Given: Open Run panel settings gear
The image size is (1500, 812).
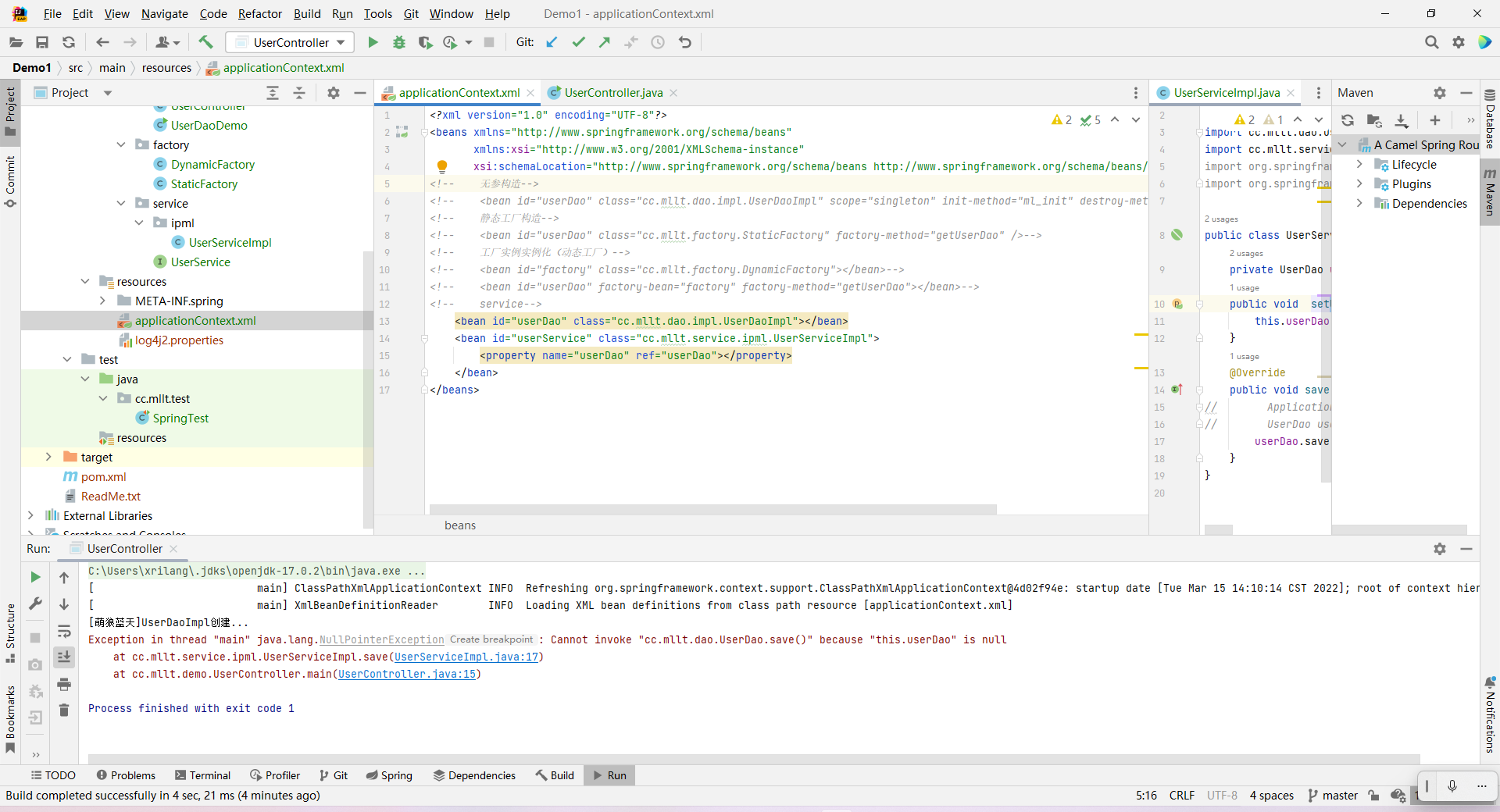Looking at the screenshot, I should click(1440, 549).
